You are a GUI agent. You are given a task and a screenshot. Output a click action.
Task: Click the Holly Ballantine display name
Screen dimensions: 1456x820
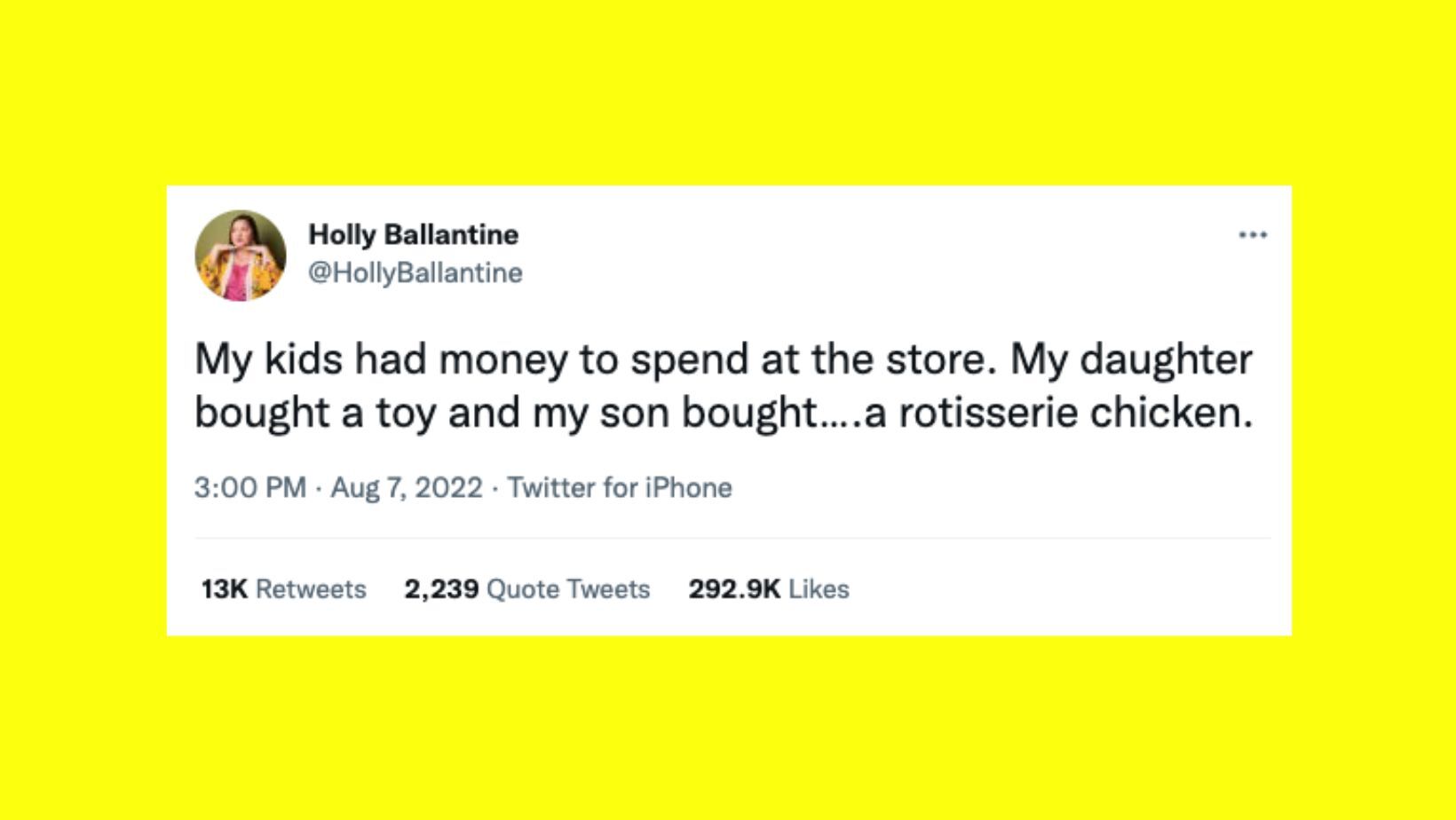point(413,234)
